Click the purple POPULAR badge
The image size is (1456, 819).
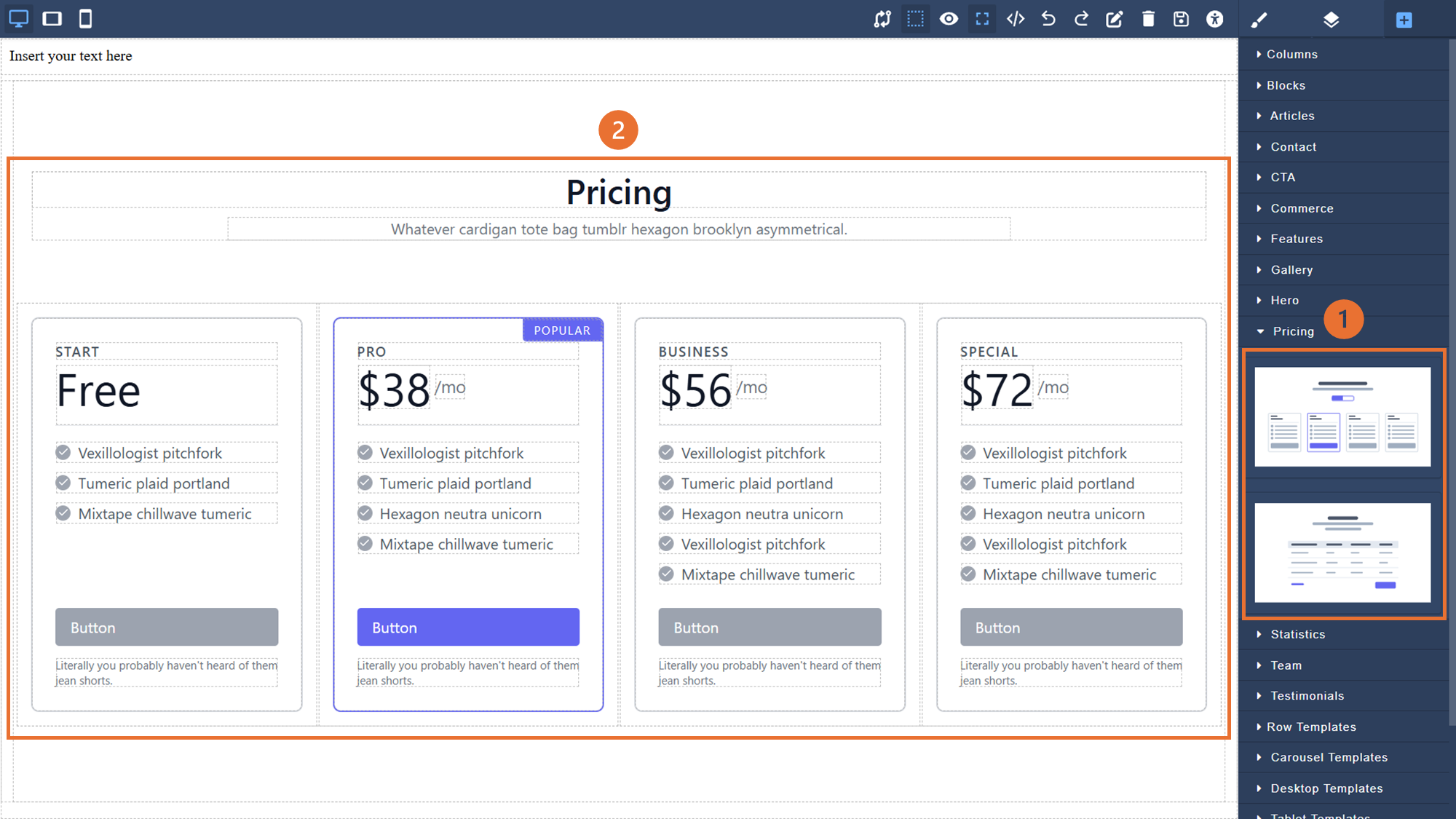coord(562,331)
